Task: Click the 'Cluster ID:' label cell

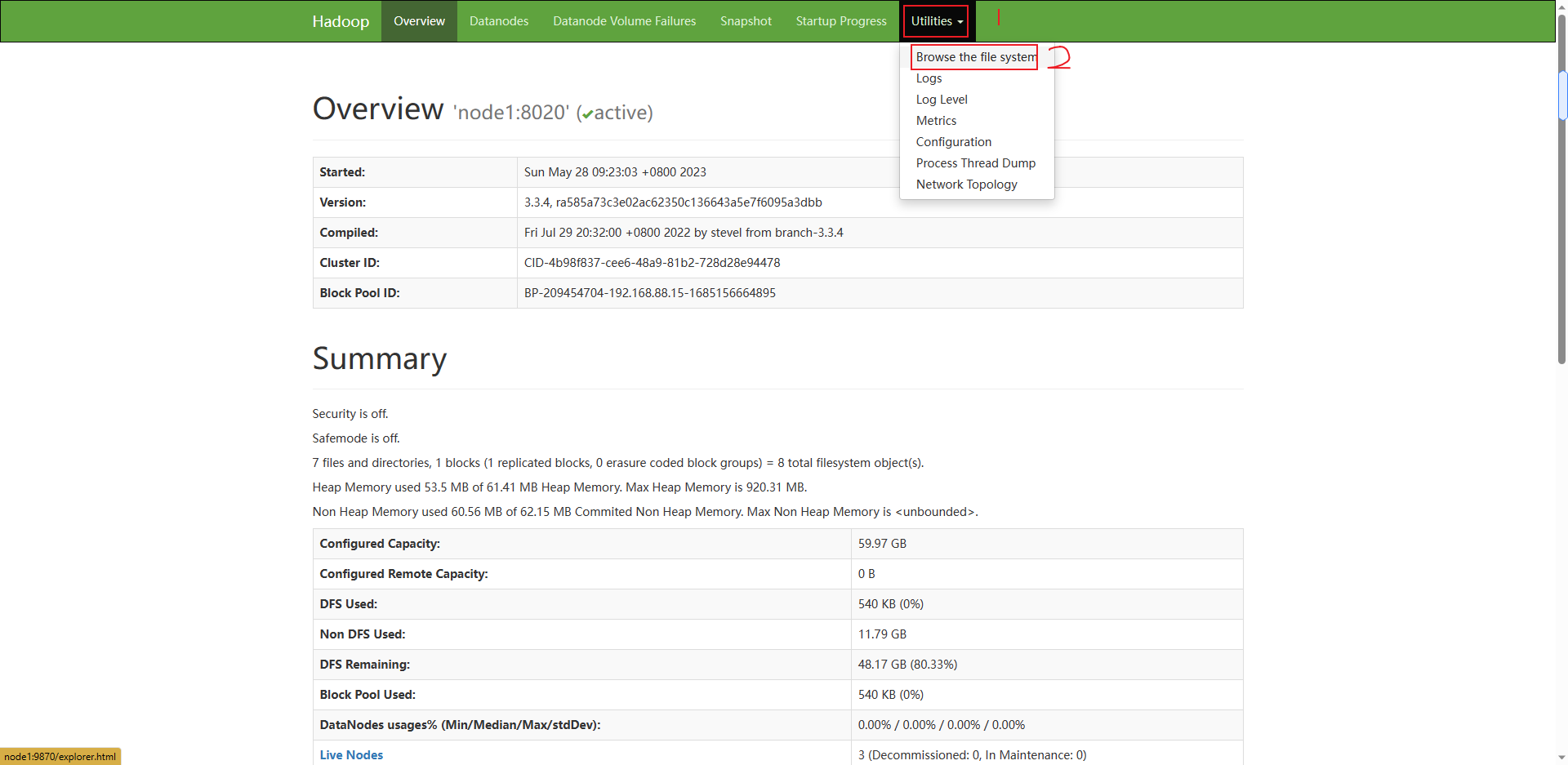Action: (x=415, y=263)
